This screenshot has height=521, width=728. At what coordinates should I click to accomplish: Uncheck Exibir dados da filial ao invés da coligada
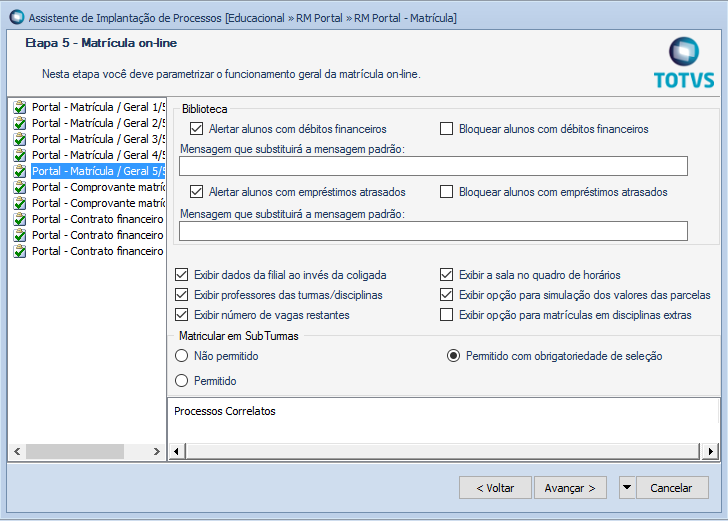point(182,275)
